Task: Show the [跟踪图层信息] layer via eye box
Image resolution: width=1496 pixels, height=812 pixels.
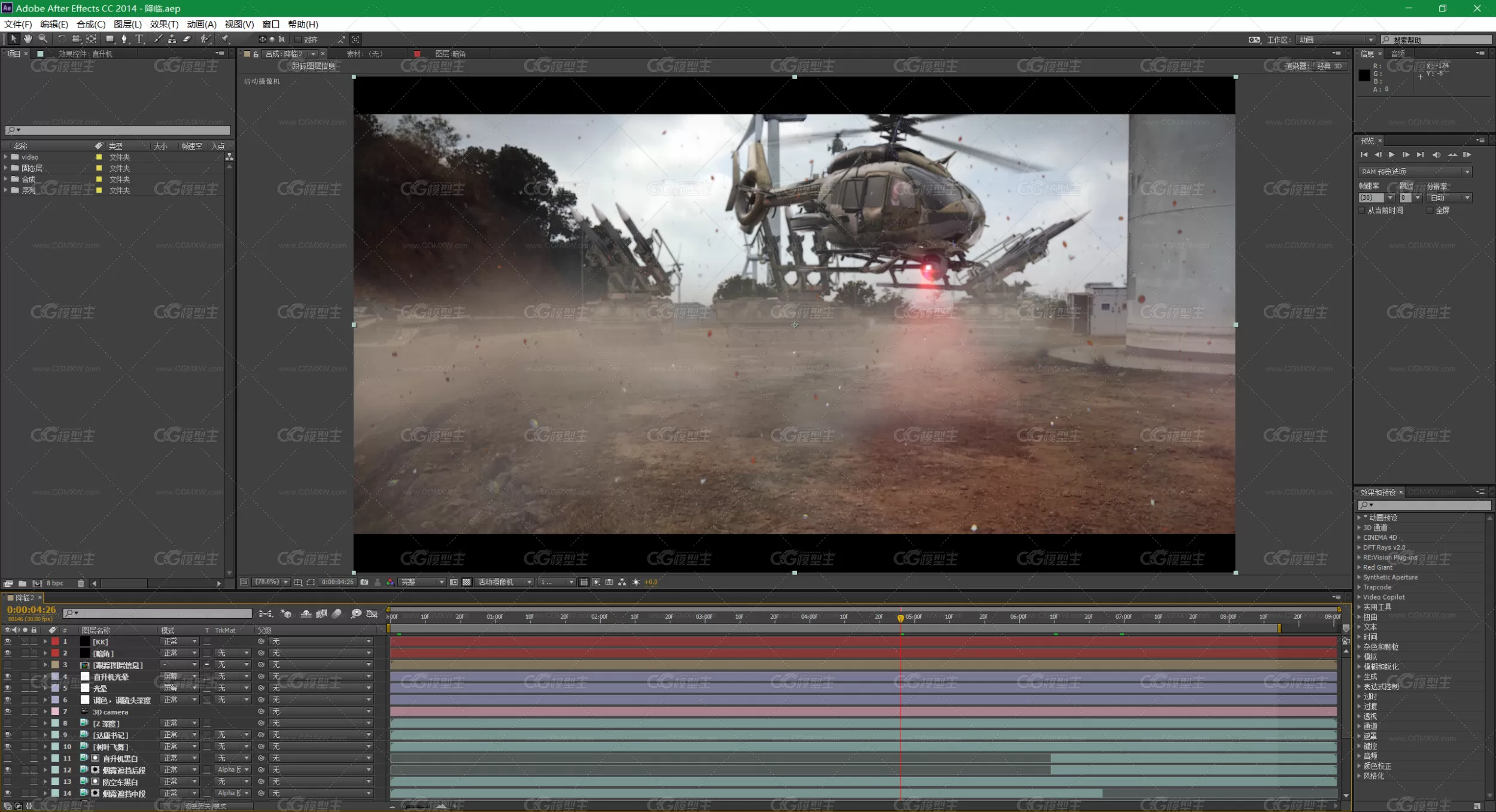Action: tap(8, 665)
